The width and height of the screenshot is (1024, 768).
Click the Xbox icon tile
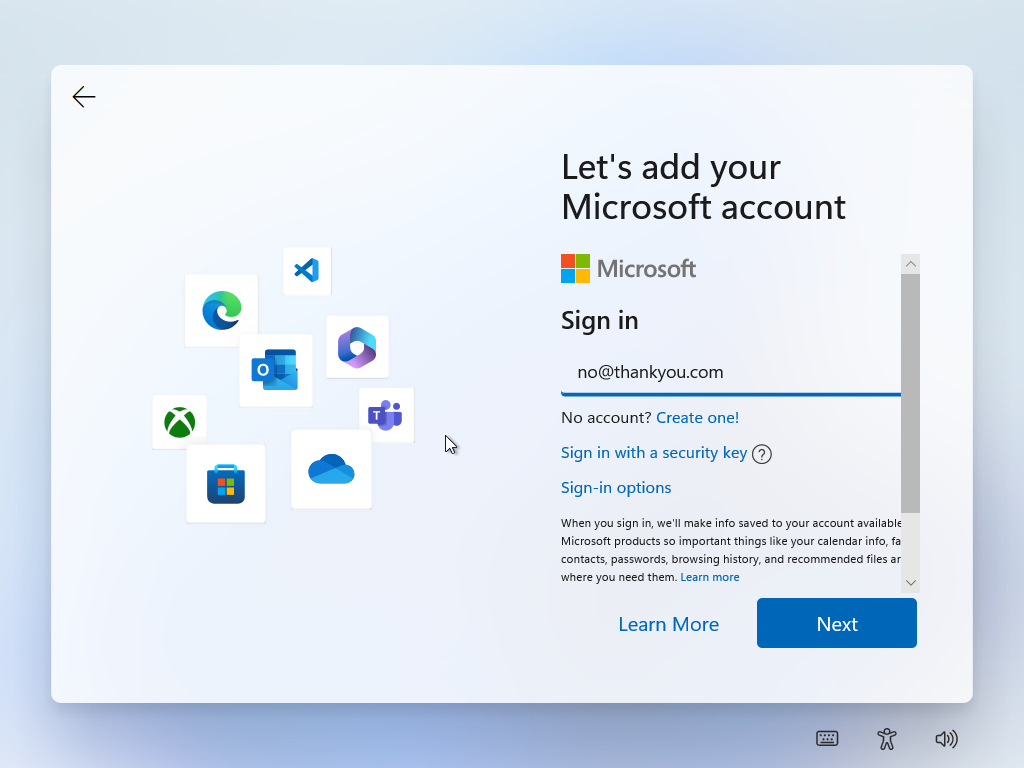180,422
